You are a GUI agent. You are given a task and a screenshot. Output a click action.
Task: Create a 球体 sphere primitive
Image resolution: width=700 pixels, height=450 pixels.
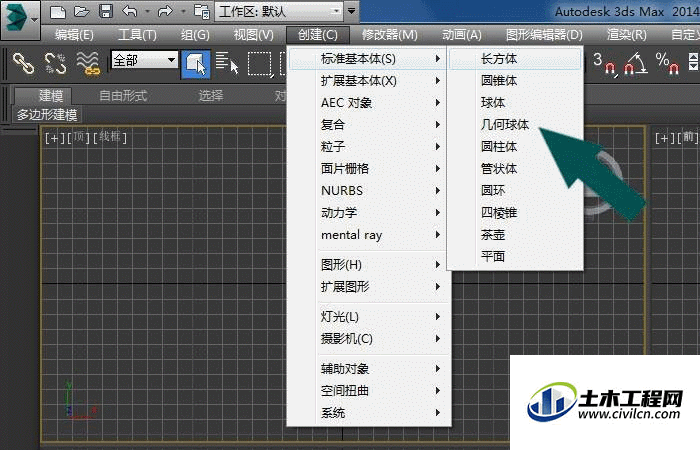tap(515, 103)
